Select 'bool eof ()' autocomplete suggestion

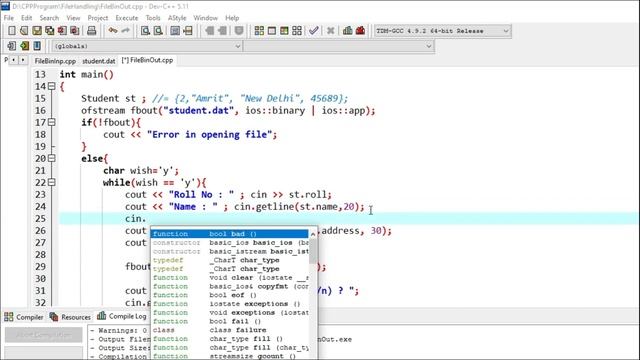coord(230,295)
